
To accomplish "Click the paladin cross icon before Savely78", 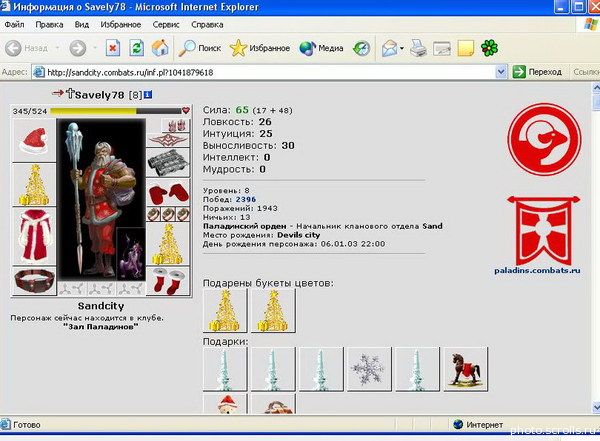I will click(x=70, y=93).
